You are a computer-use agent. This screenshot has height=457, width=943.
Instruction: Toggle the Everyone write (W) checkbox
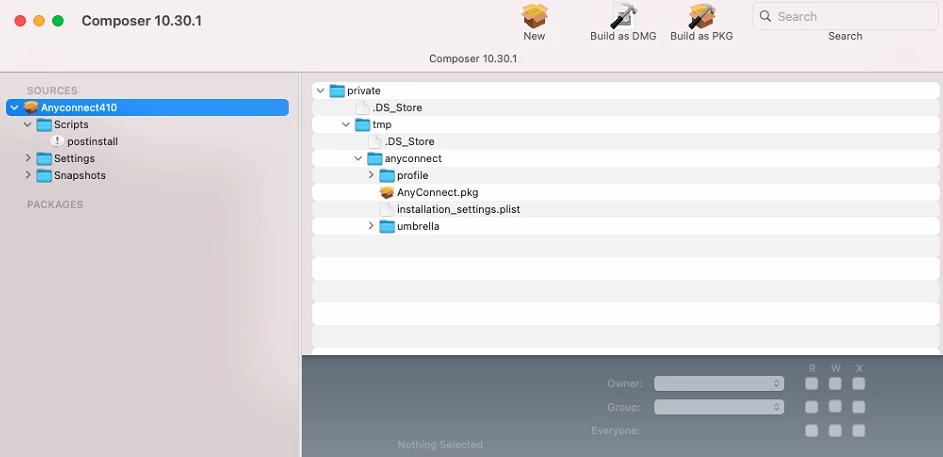click(x=835, y=431)
